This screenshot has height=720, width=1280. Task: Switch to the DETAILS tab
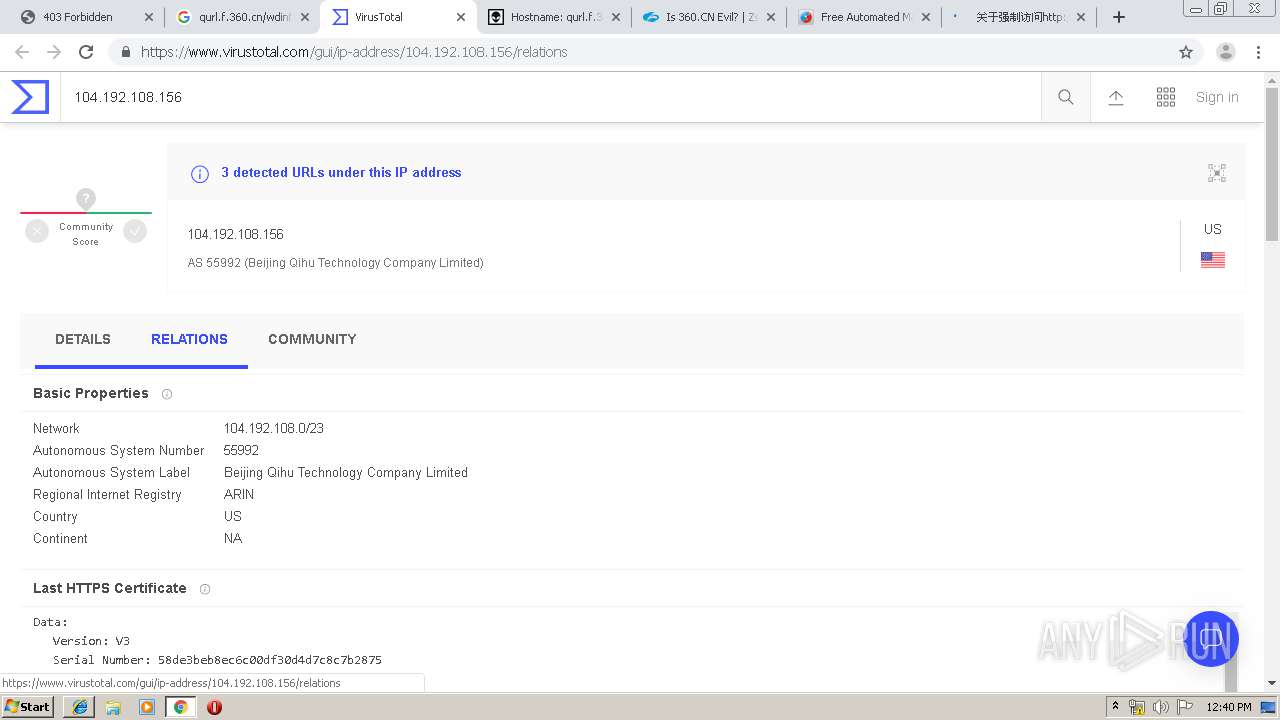pyautogui.click(x=83, y=339)
